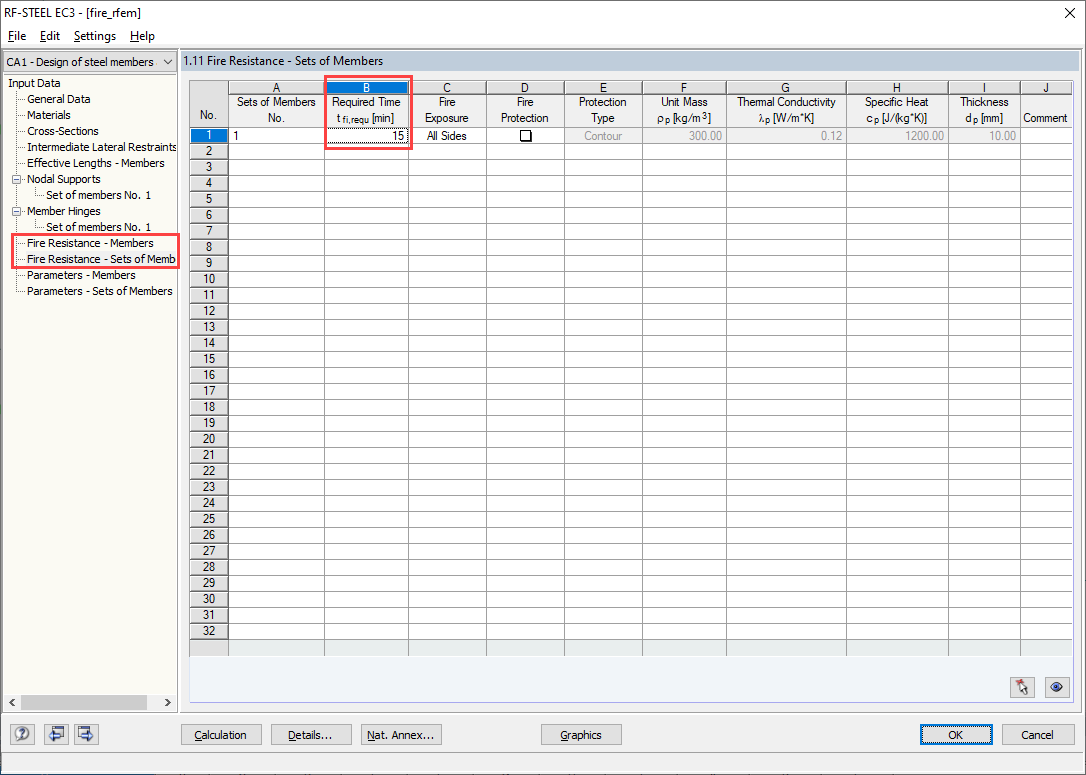Open the Details dialog

tap(311, 734)
